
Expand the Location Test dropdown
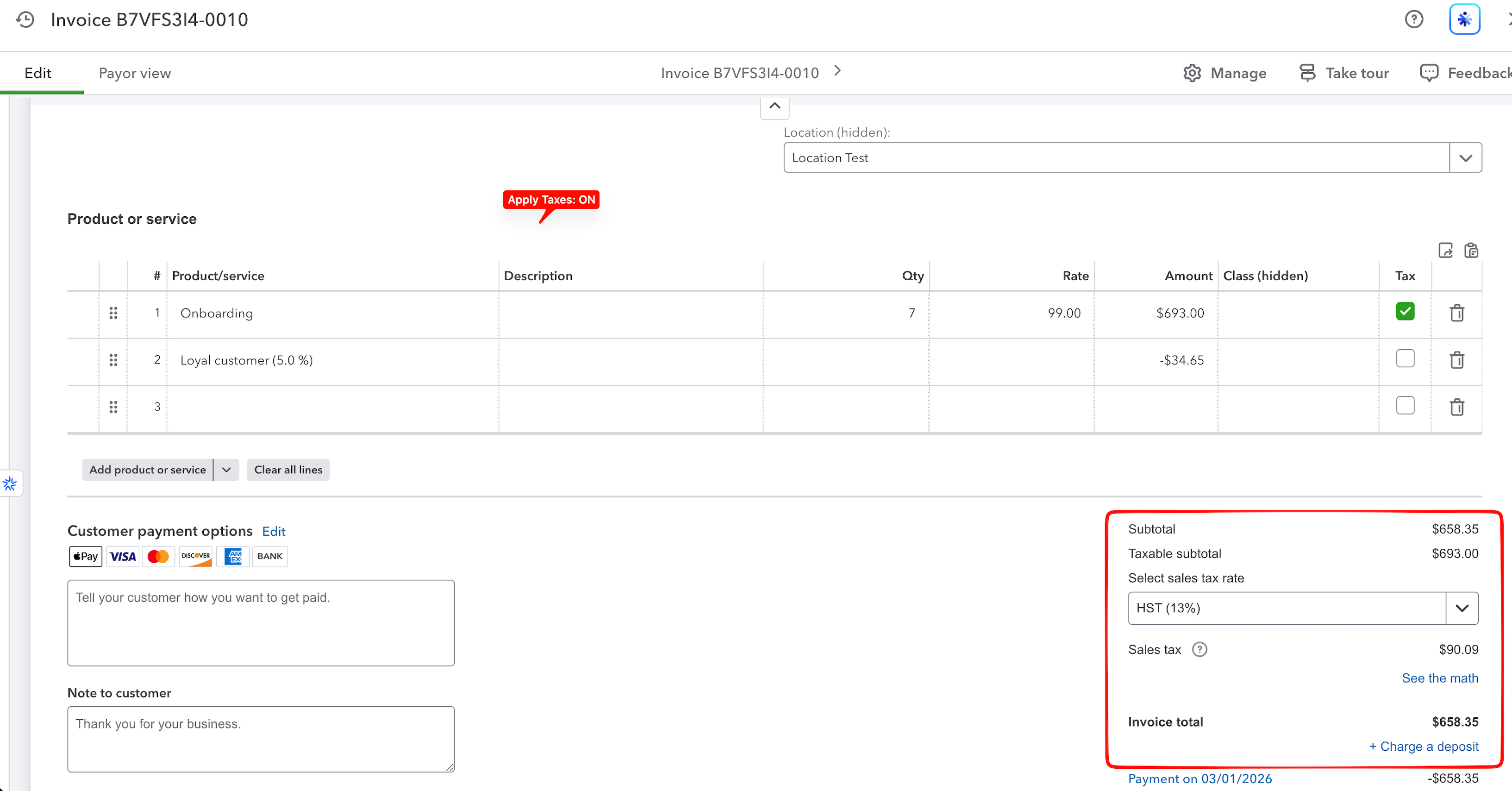(x=1465, y=158)
